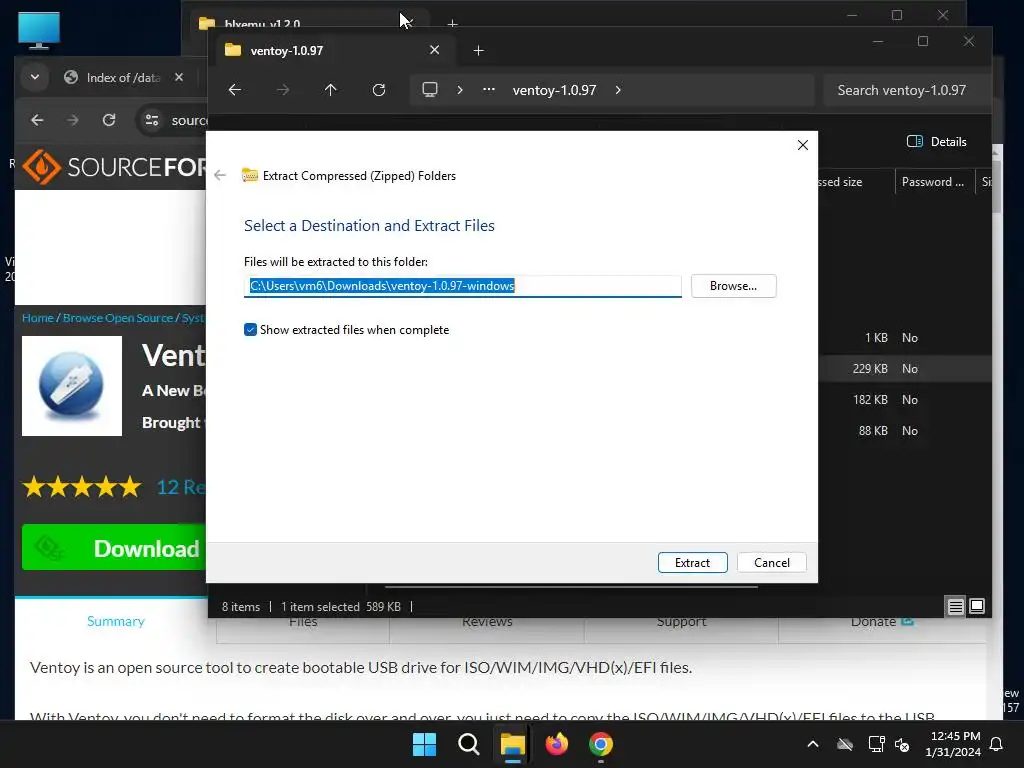Click the This PC monitor icon in address bar

point(430,89)
